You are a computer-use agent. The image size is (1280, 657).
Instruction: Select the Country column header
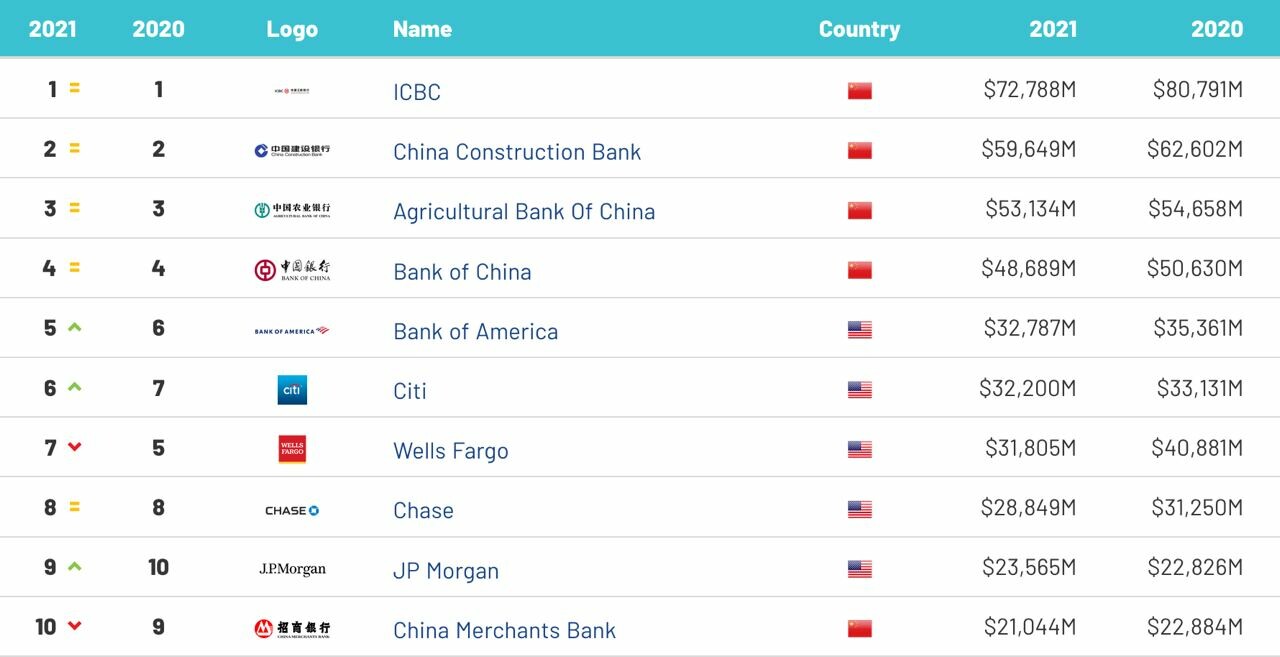pos(859,29)
